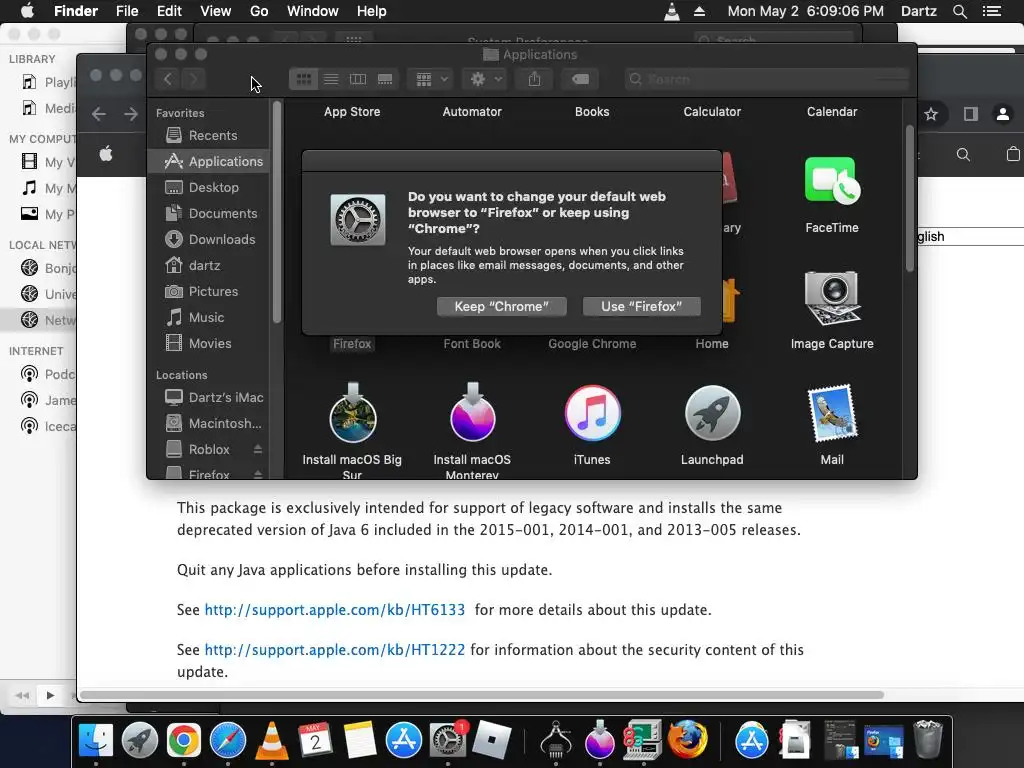Switch Finder to list view
Viewport: 1024px width, 768px height.
click(x=331, y=79)
